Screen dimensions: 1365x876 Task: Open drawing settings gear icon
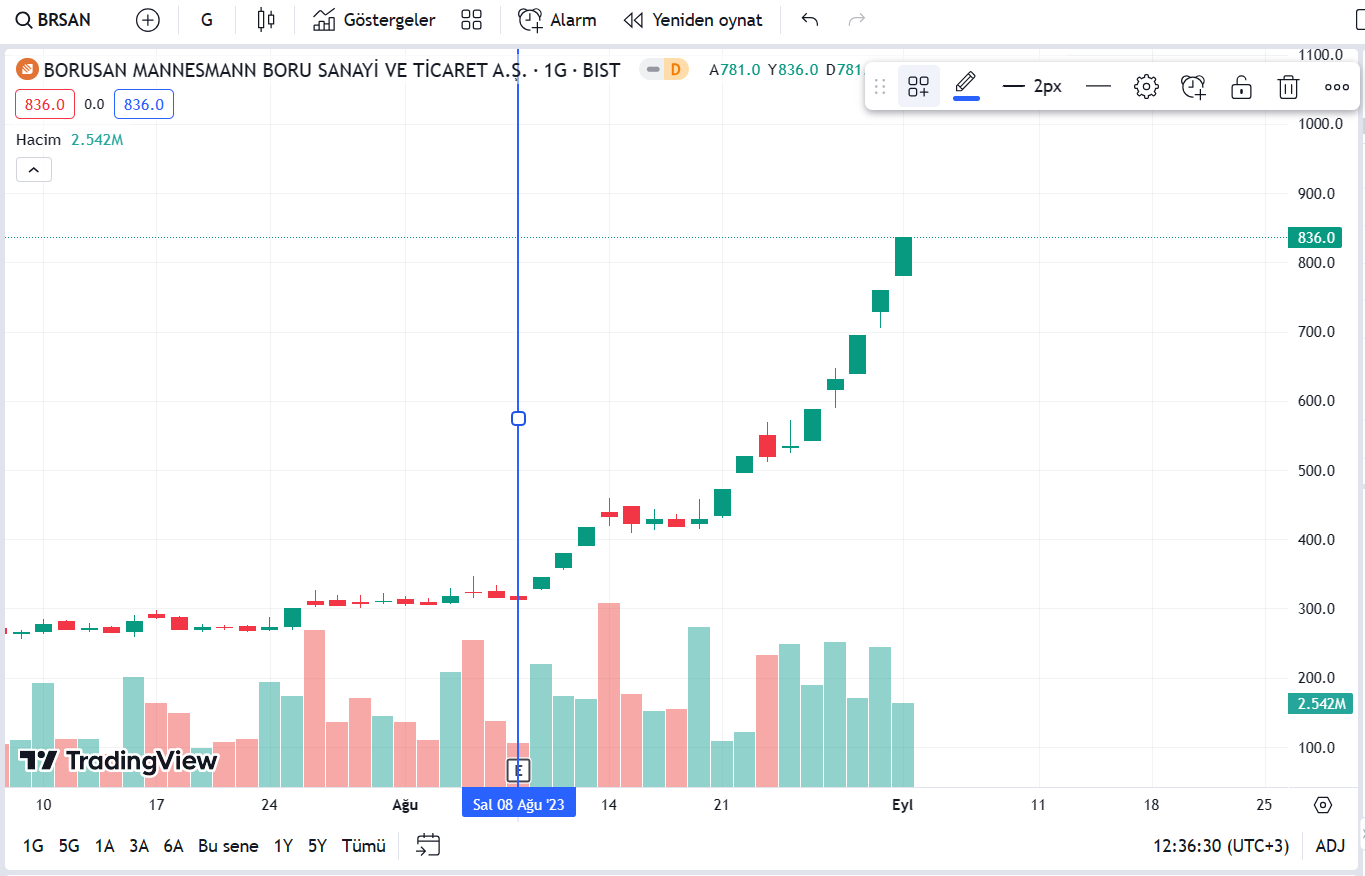click(x=1146, y=87)
